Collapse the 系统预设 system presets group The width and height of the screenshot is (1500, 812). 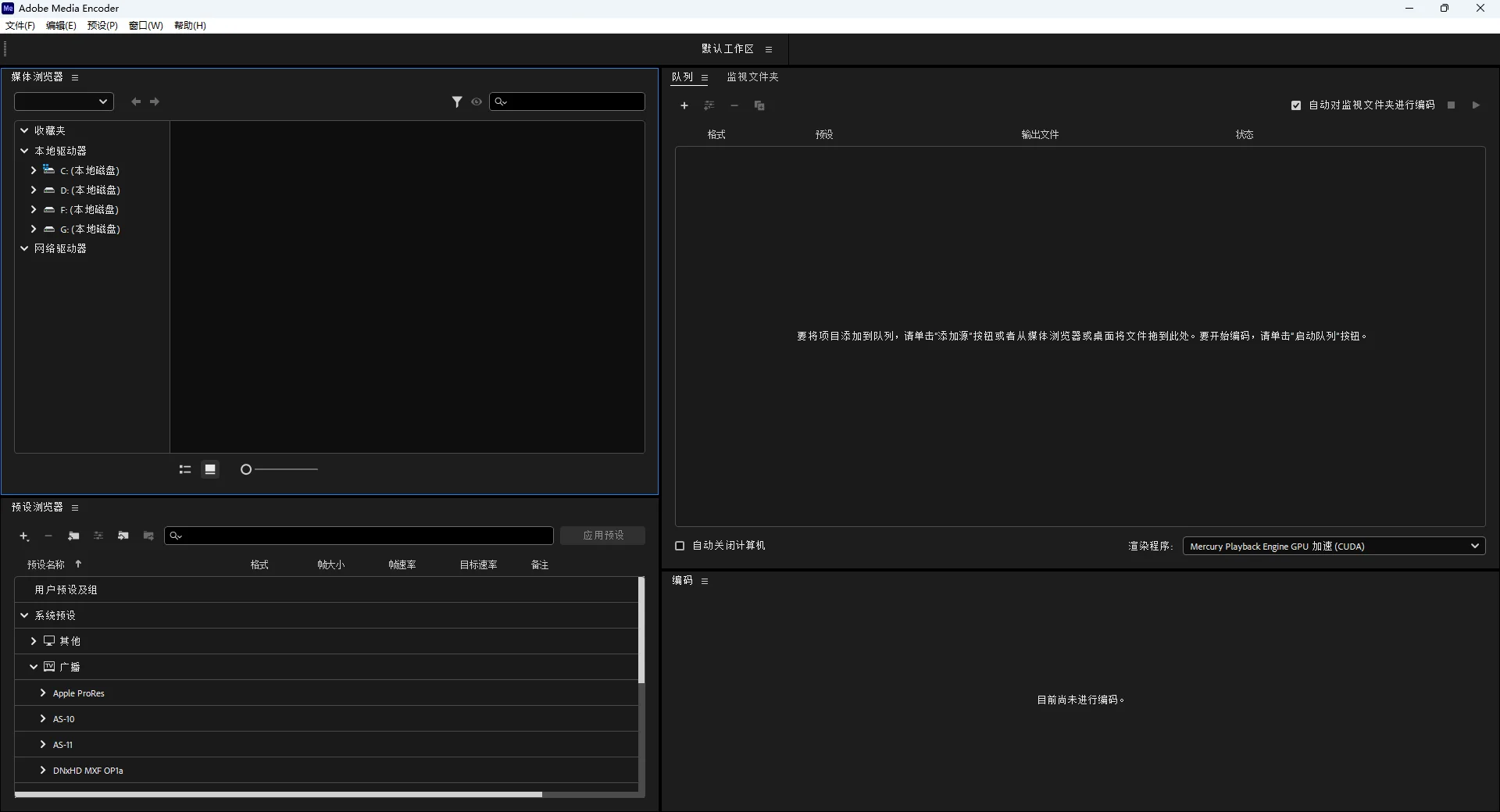pos(24,615)
